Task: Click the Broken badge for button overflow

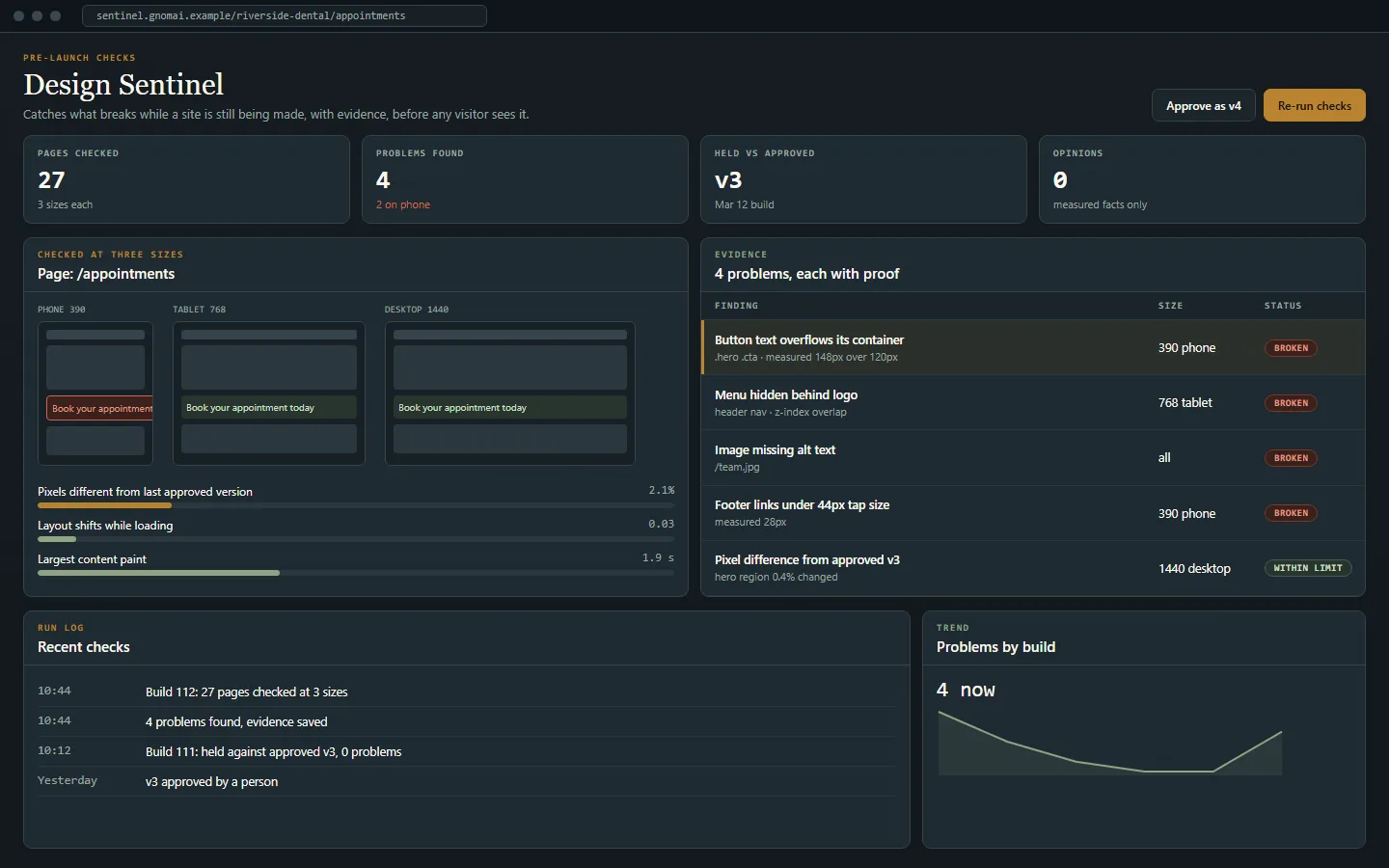Action: (x=1291, y=348)
